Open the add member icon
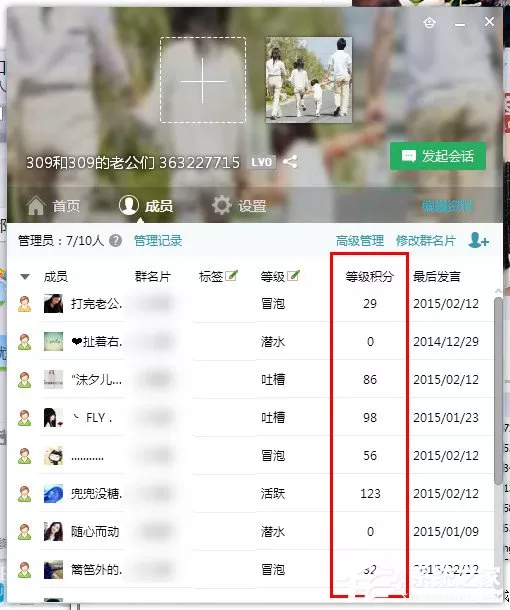 tap(478, 240)
